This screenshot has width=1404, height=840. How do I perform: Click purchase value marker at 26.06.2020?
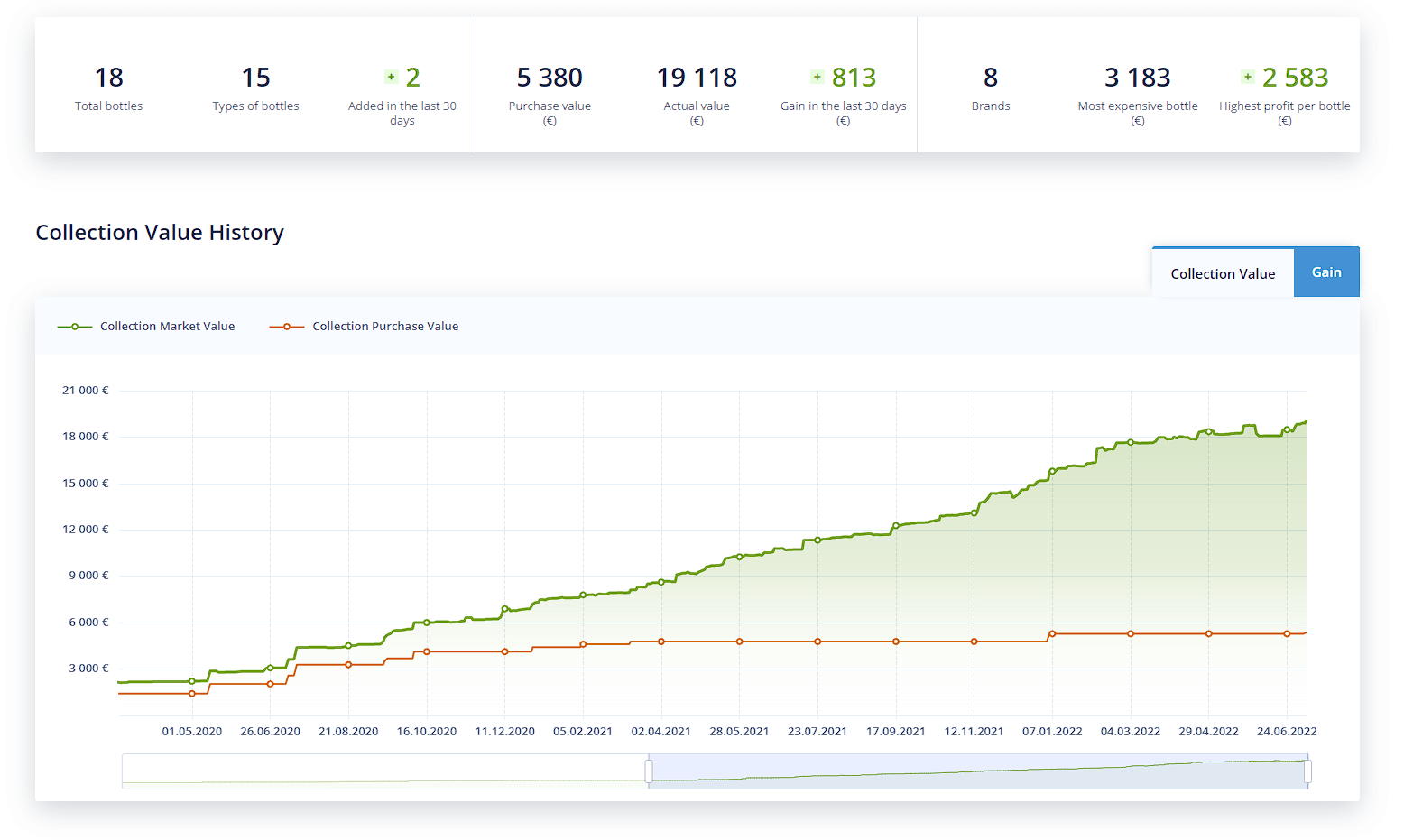tap(270, 684)
